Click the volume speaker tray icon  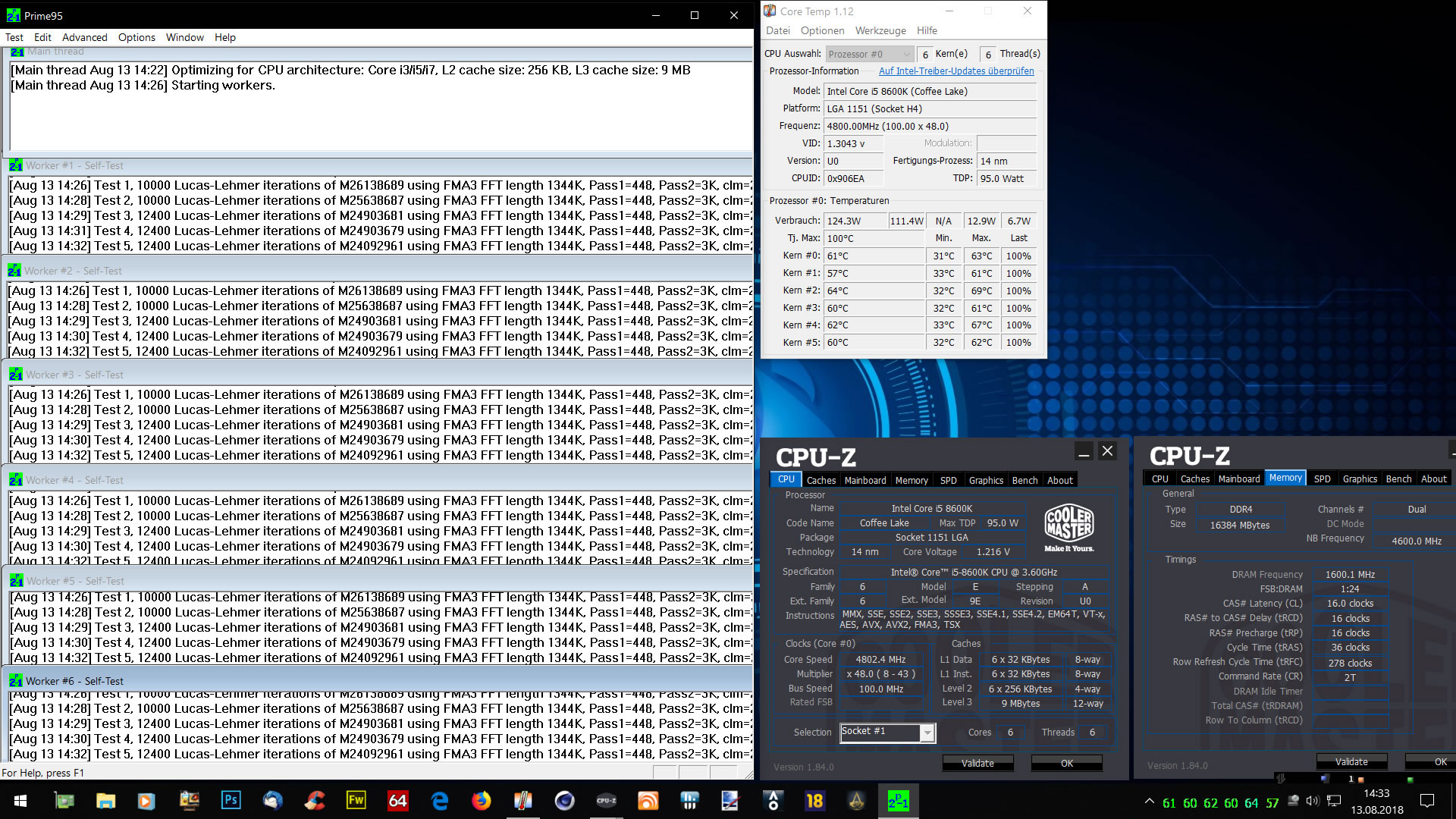[x=1313, y=801]
